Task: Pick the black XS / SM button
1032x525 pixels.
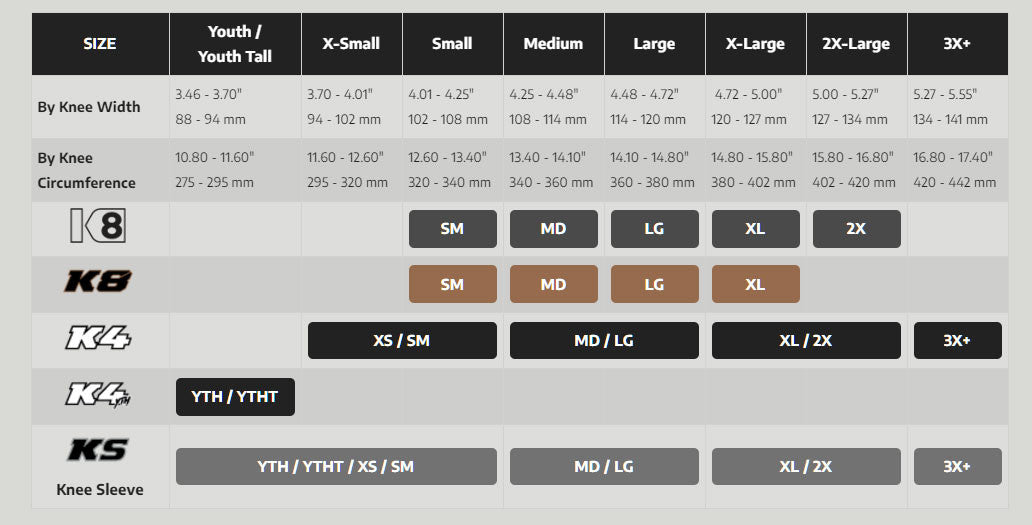Action: (401, 340)
